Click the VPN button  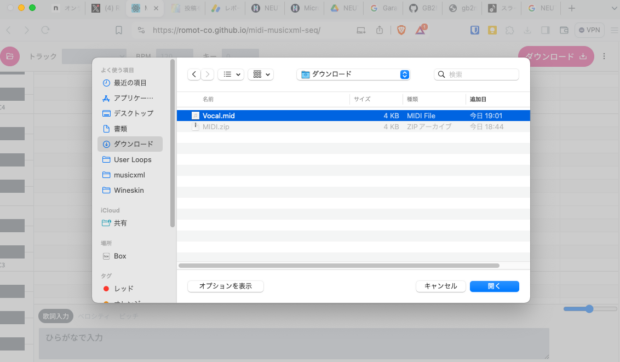pyautogui.click(x=589, y=30)
